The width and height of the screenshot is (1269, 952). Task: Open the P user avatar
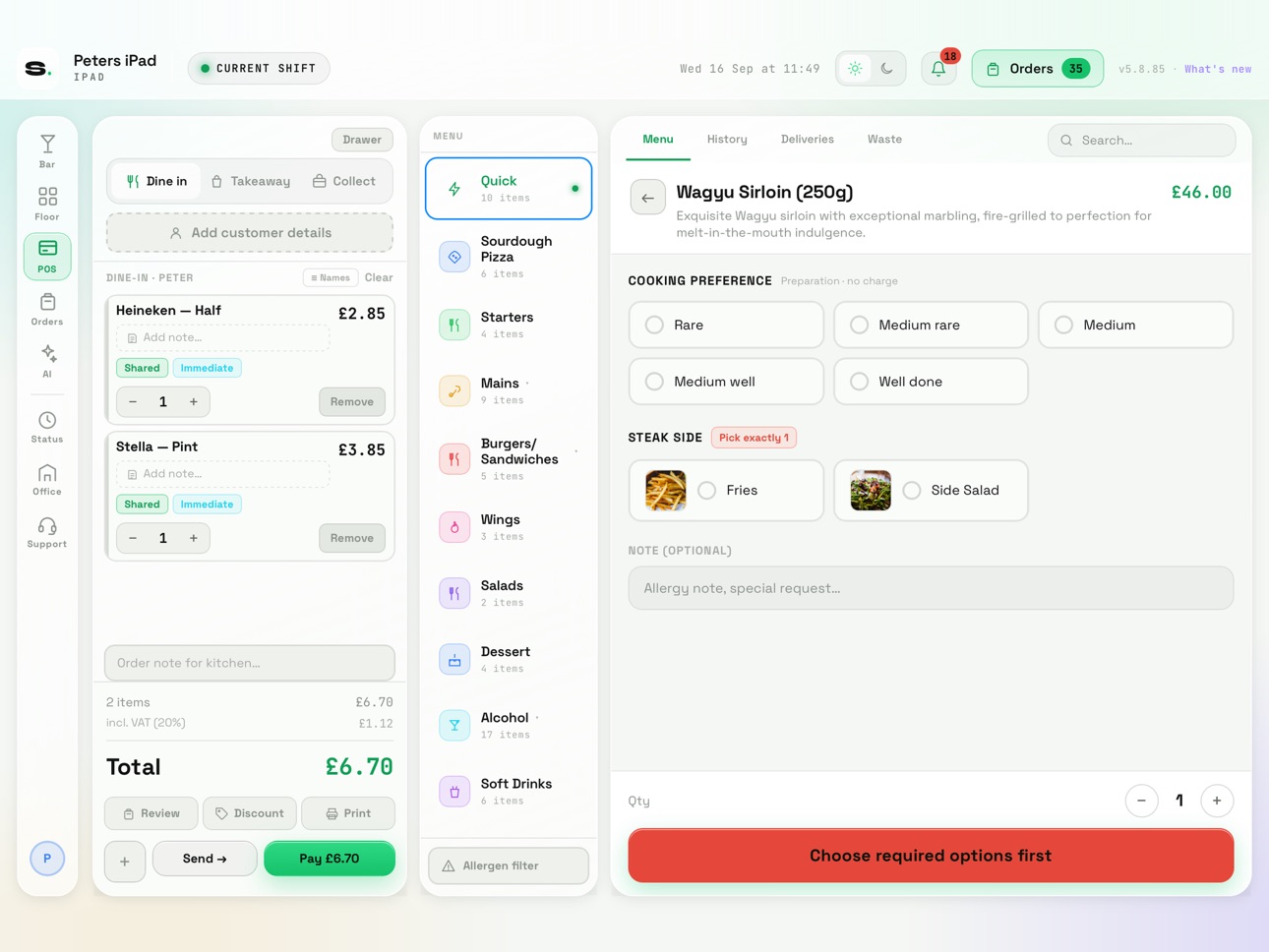coord(47,859)
